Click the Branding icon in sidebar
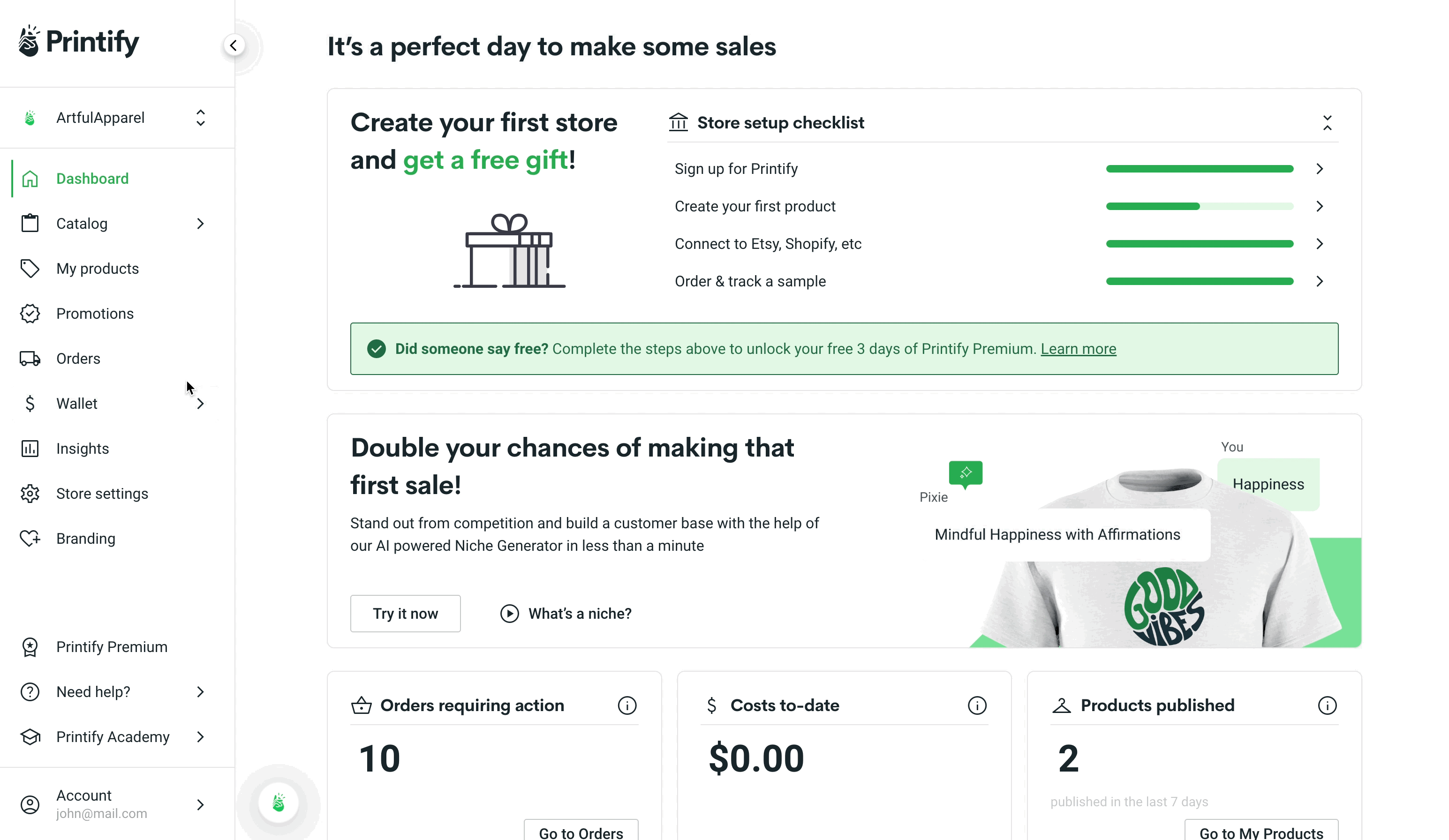Image resolution: width=1449 pixels, height=840 pixels. tap(30, 538)
